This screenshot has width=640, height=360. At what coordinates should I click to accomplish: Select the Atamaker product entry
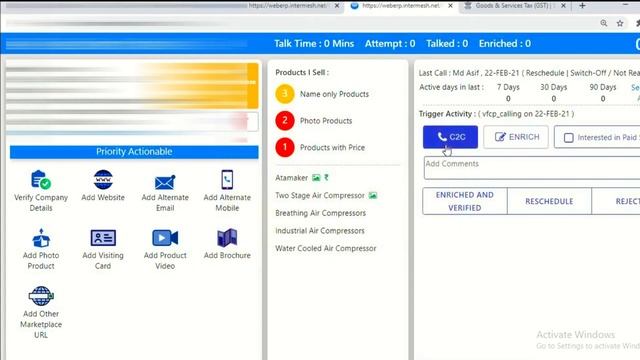click(x=291, y=178)
